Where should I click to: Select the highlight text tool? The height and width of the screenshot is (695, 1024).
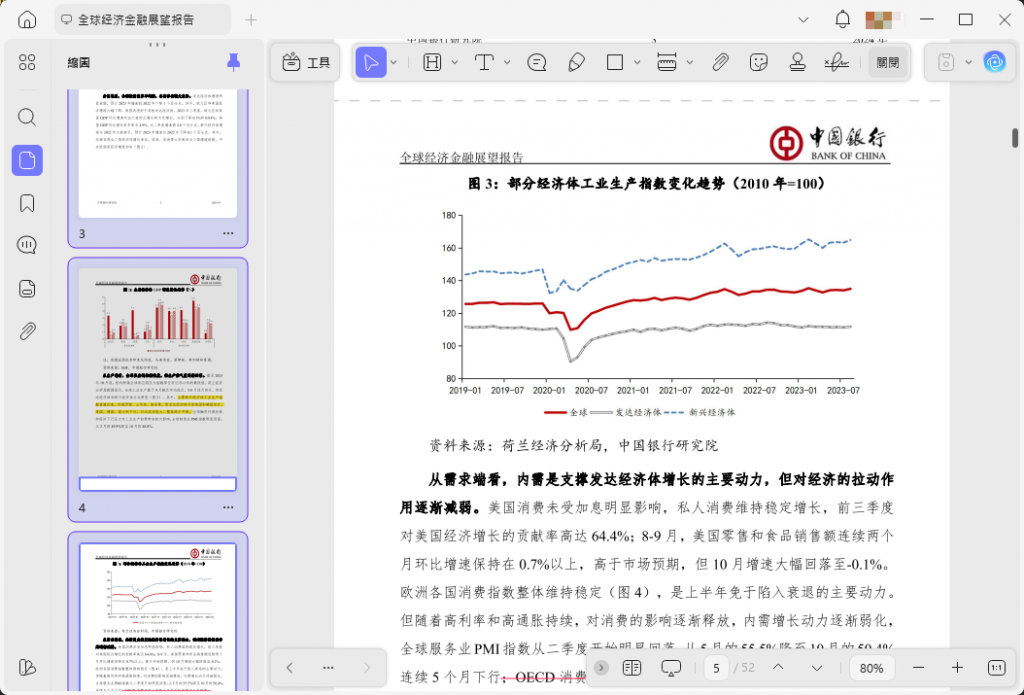pos(432,63)
